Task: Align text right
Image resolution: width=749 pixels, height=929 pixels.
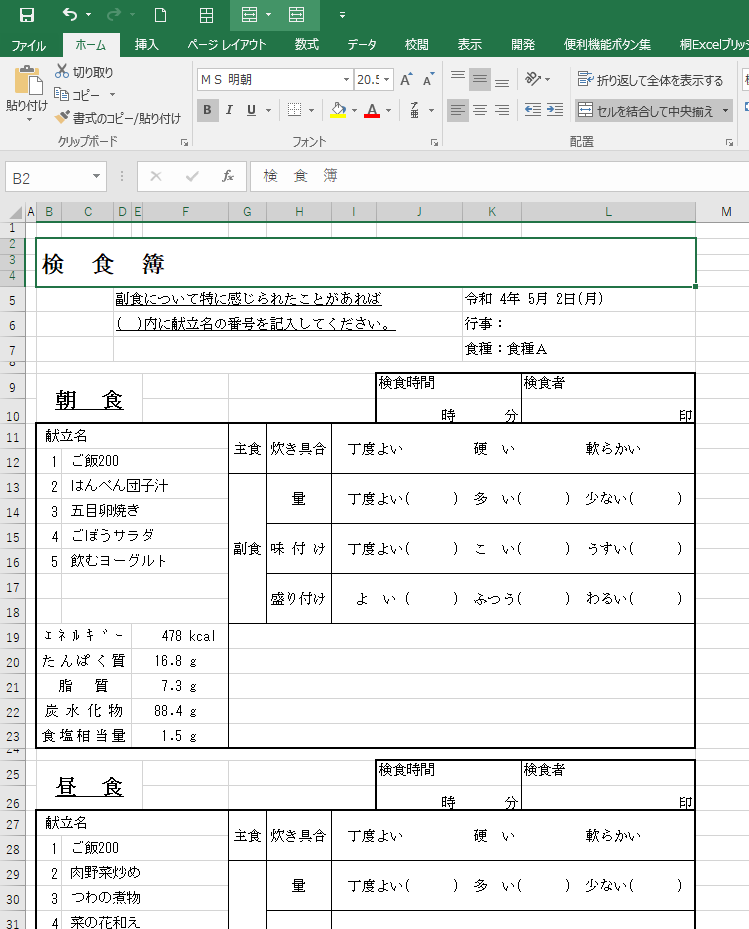Action: coord(502,110)
